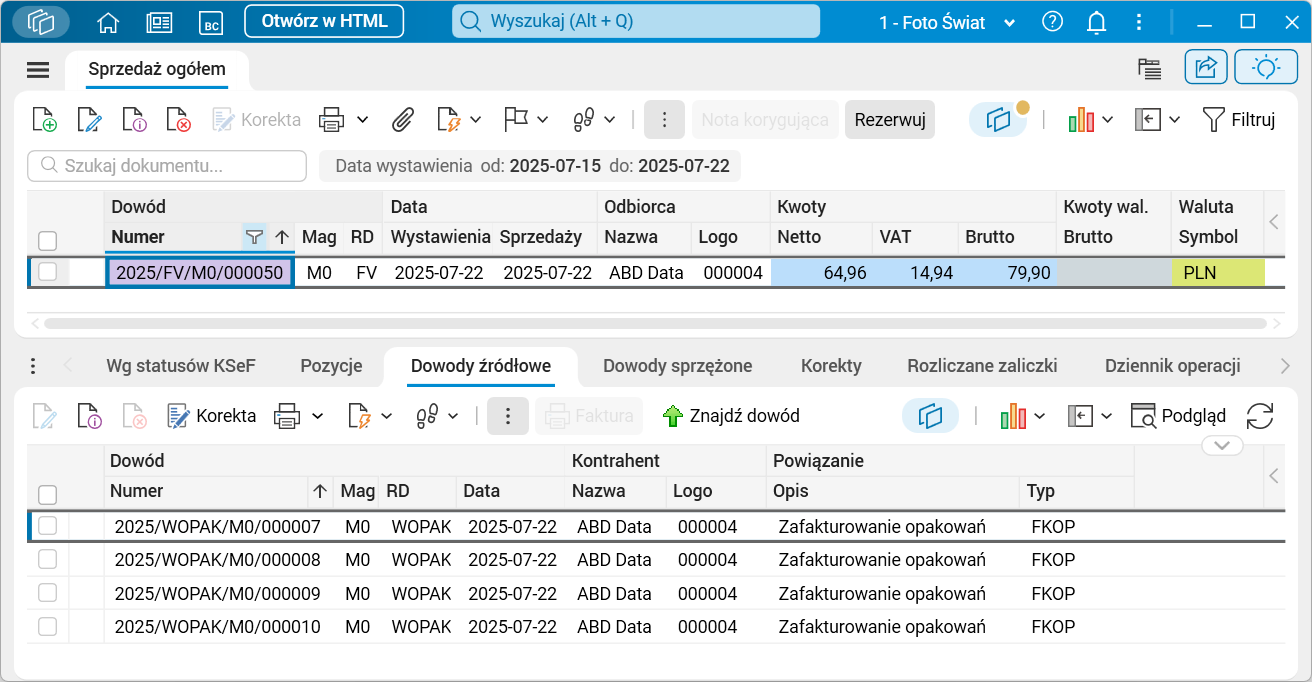Viewport: 1312px width, 682px height.
Task: Tick checkbox for 2025/WOPAK/M0/000008
Action: pos(47,559)
